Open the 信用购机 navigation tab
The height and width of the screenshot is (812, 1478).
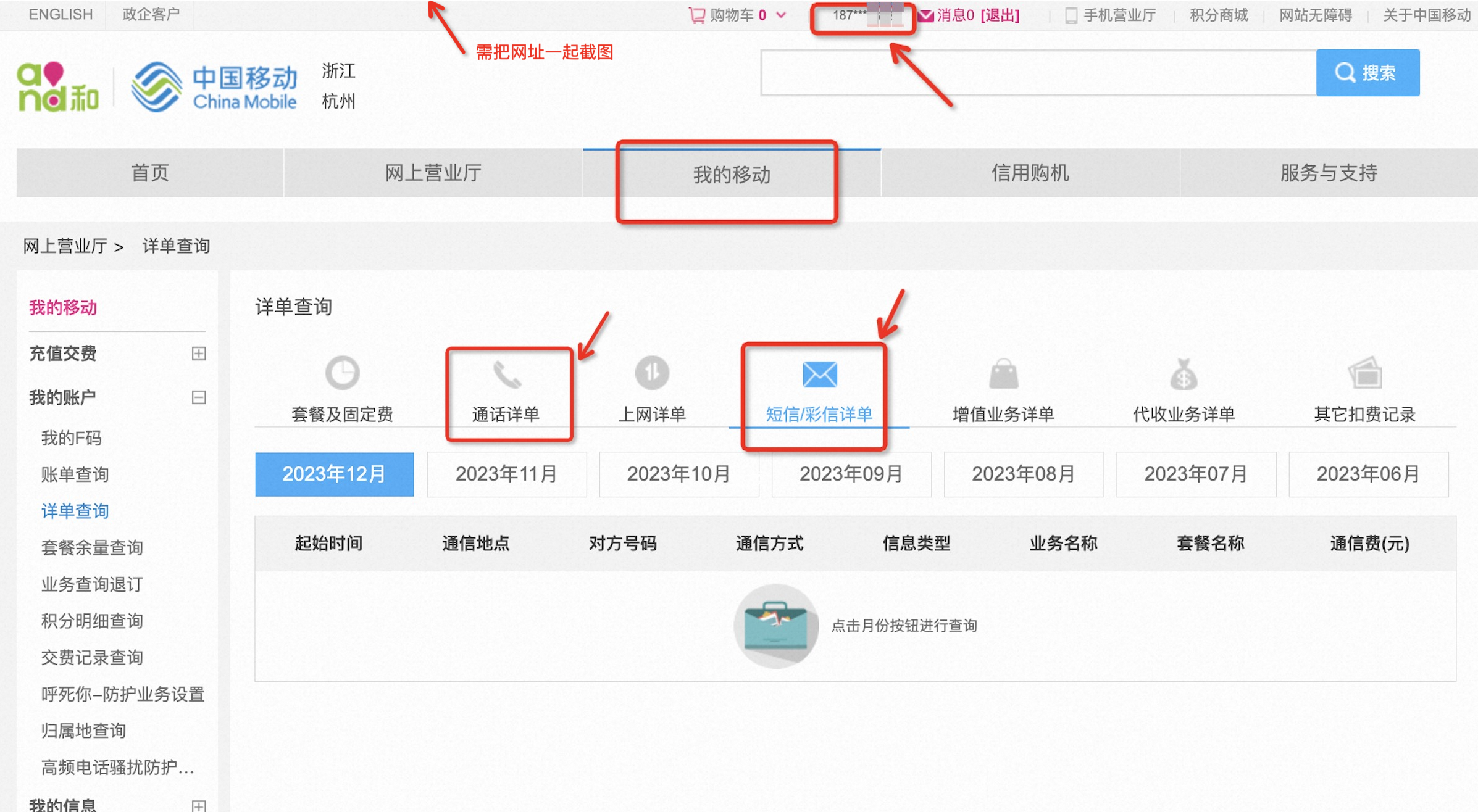coord(1030,173)
